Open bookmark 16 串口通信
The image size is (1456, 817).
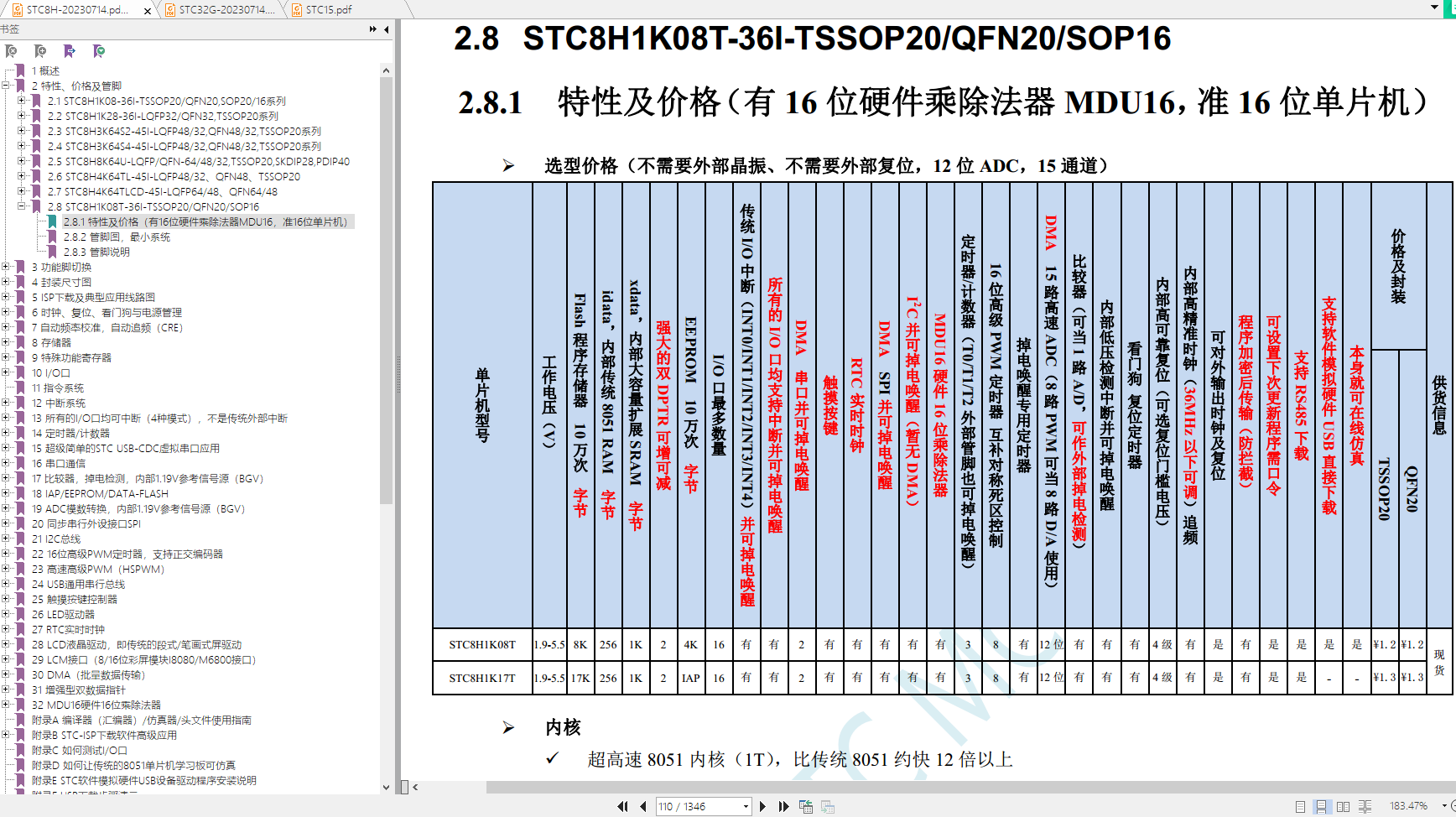(59, 464)
